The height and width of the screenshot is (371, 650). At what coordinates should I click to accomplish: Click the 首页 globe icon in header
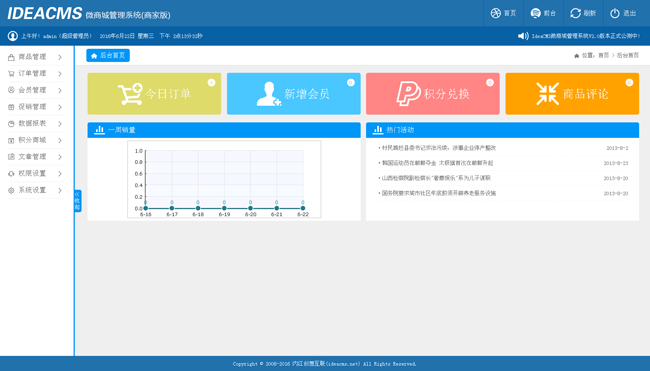[x=495, y=13]
